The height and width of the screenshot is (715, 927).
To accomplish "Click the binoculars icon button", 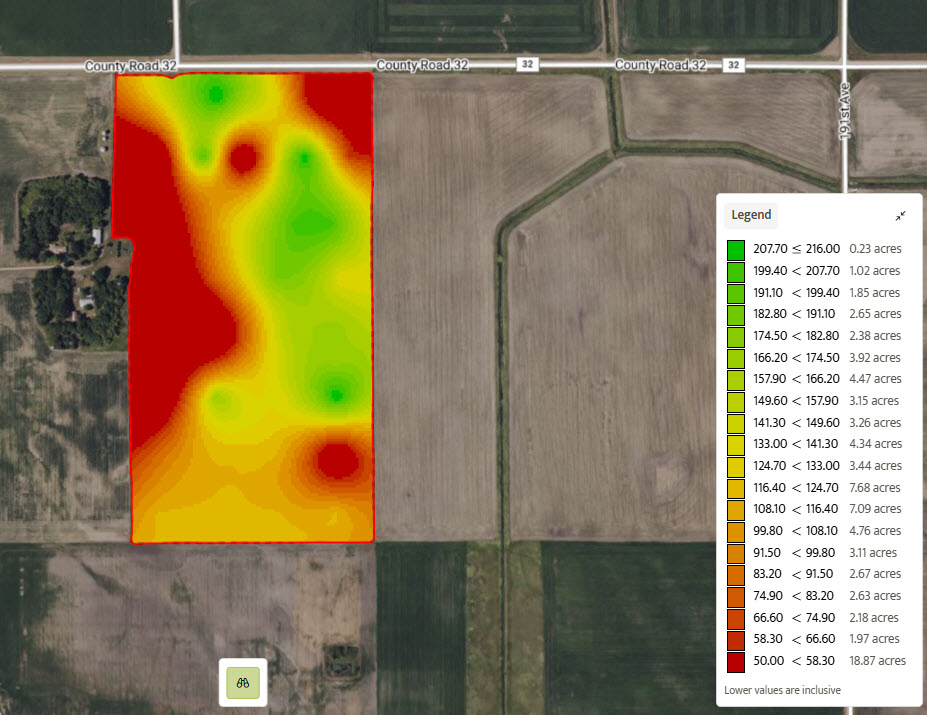I will [x=243, y=683].
